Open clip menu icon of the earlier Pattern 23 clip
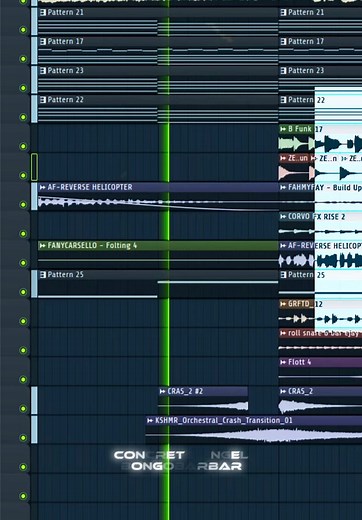 [x=43, y=70]
